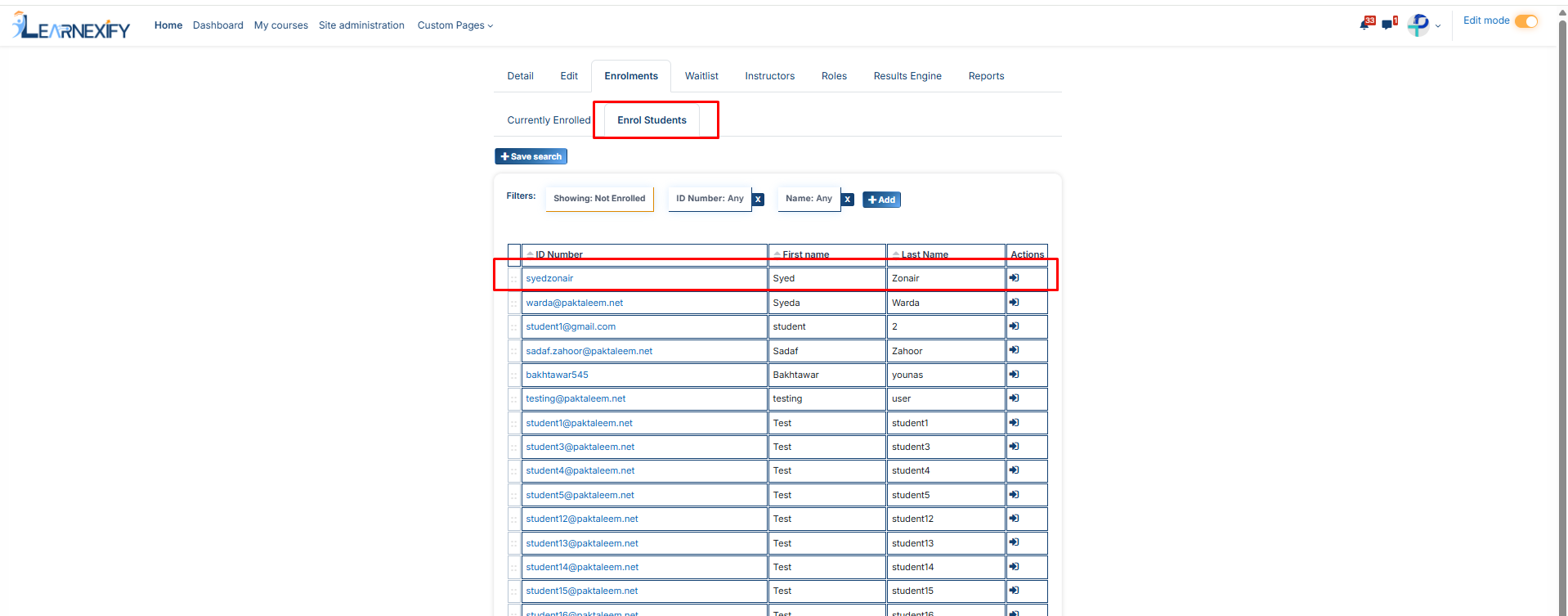Click the Save search button
Image resolution: width=1568 pixels, height=616 pixels.
pos(531,156)
